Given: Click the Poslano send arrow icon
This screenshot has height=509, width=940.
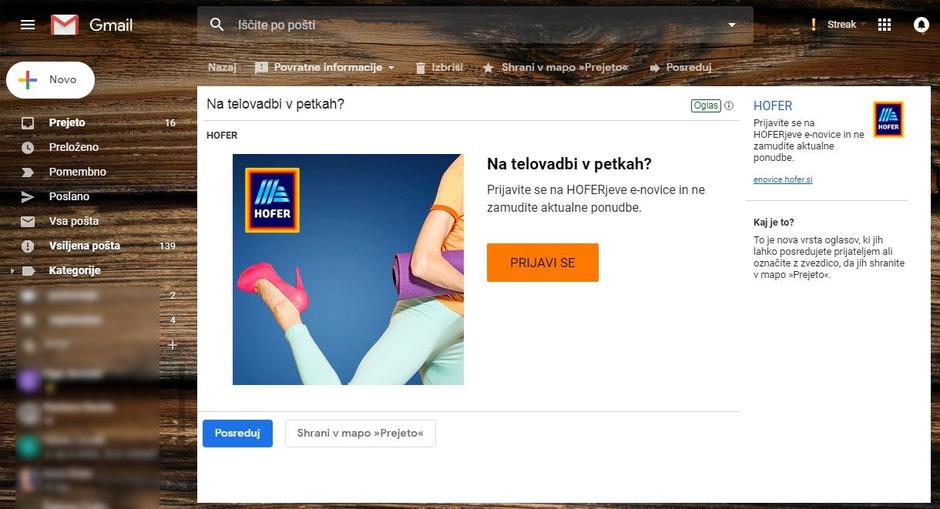Looking at the screenshot, I should (28, 197).
